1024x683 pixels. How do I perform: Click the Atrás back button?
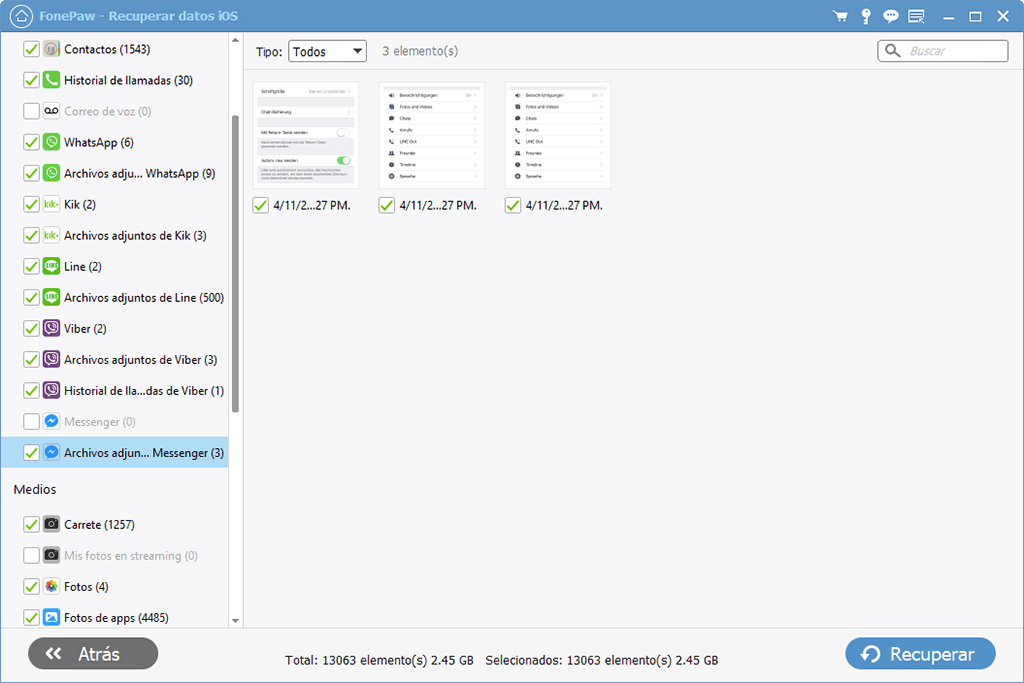(x=93, y=654)
